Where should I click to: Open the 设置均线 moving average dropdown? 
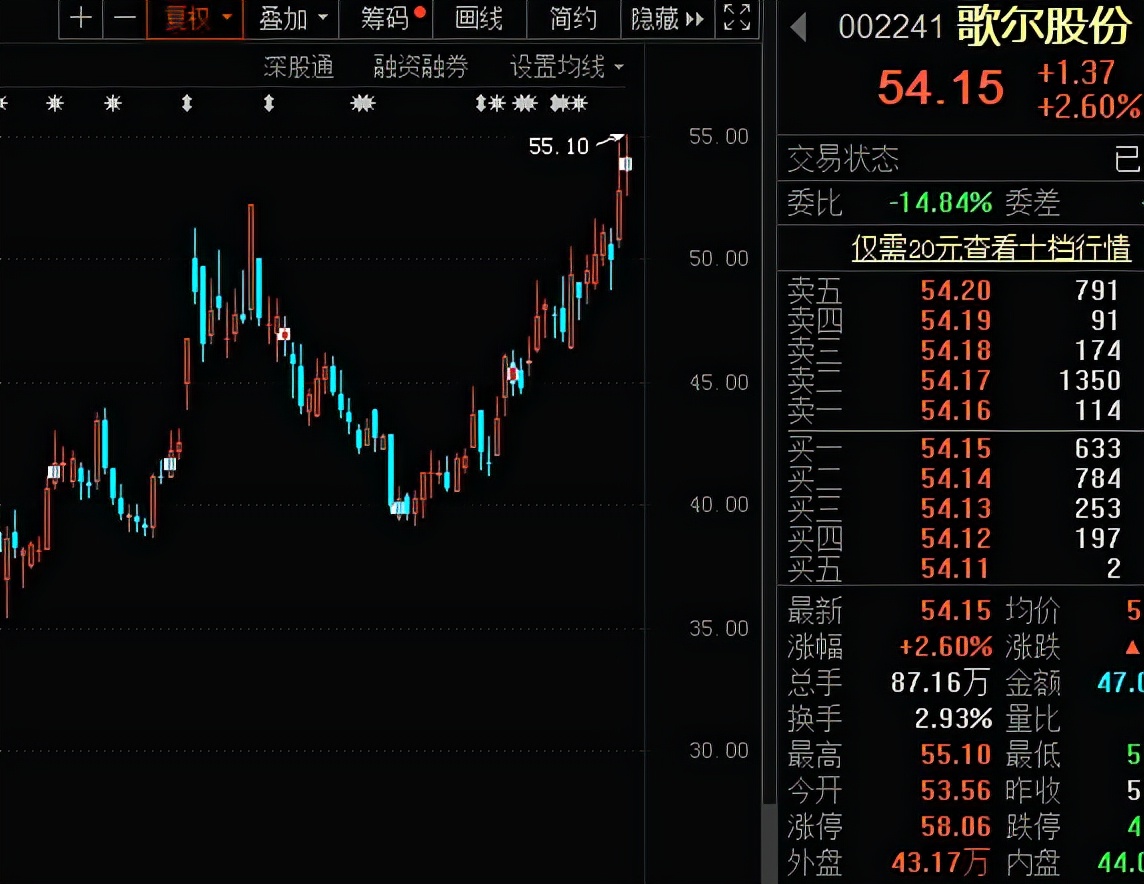566,67
